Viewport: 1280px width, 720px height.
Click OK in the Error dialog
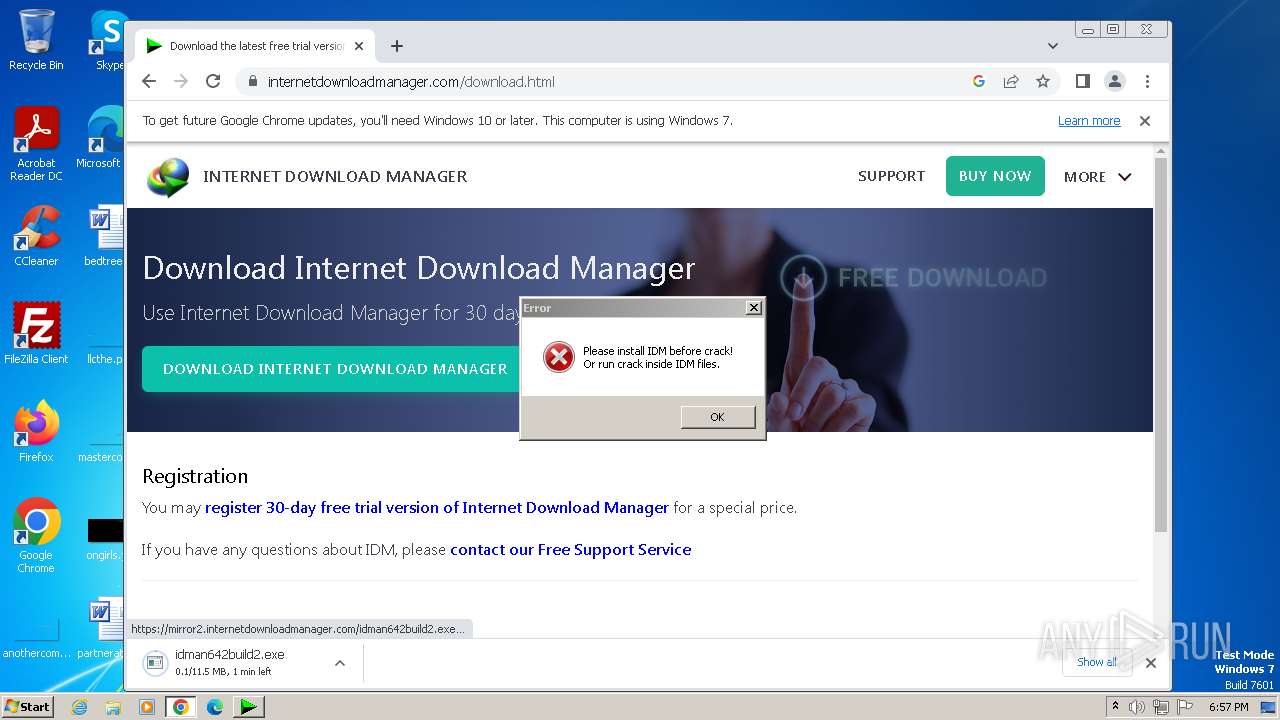(717, 417)
